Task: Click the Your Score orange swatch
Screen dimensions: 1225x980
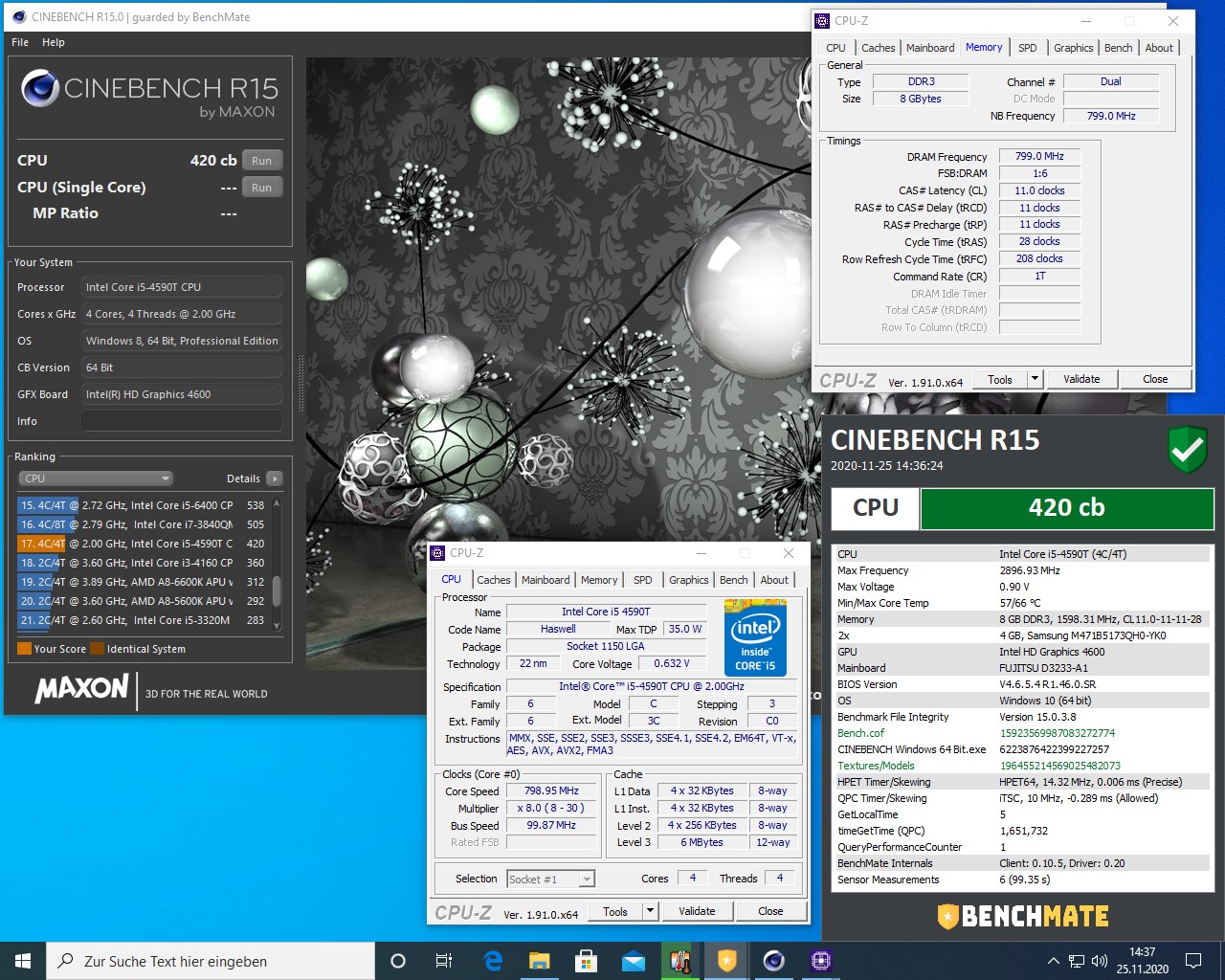Action: point(24,649)
